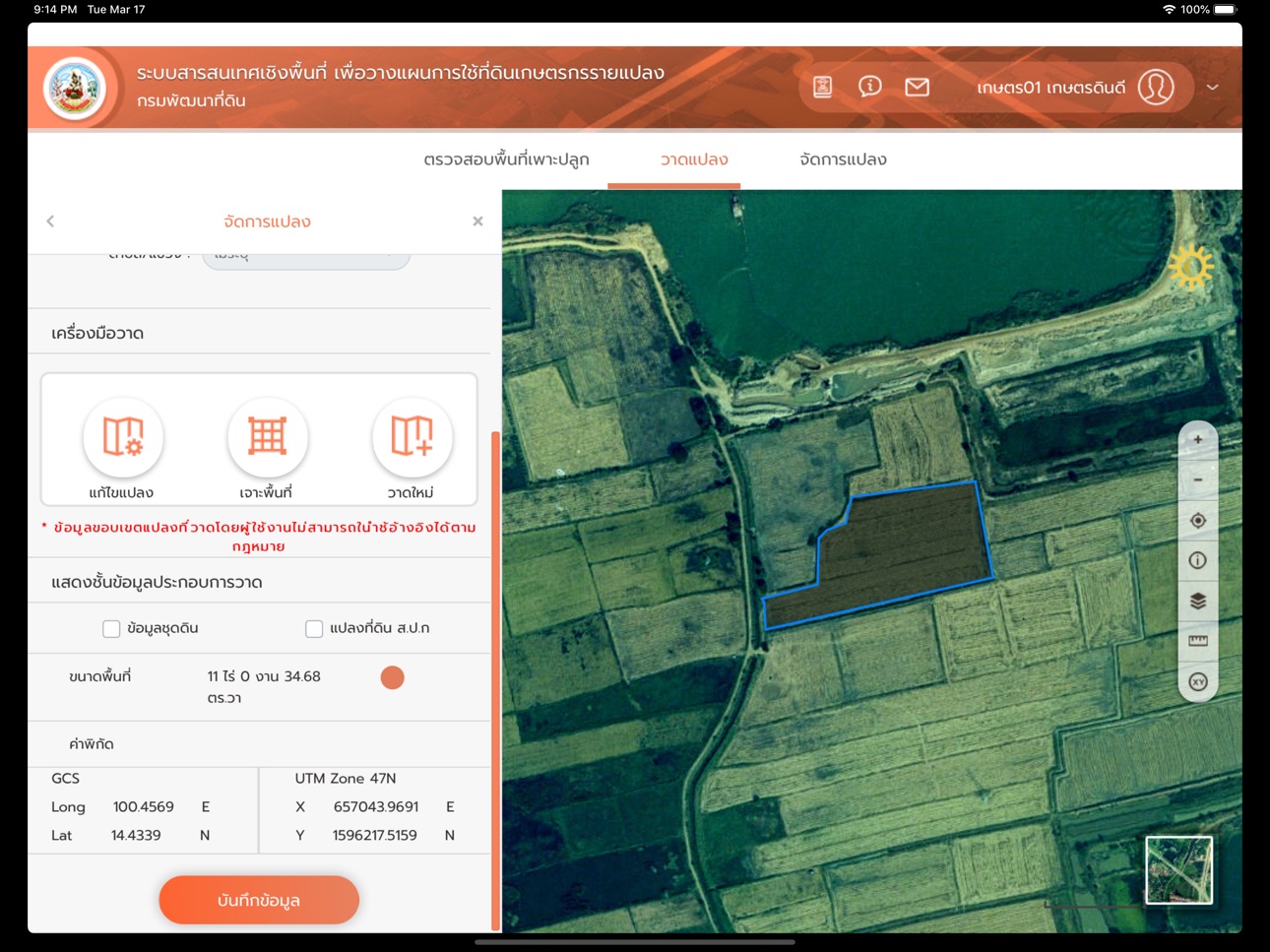Close the จัดการแปลง panel
This screenshot has height=952, width=1270.
[x=477, y=222]
